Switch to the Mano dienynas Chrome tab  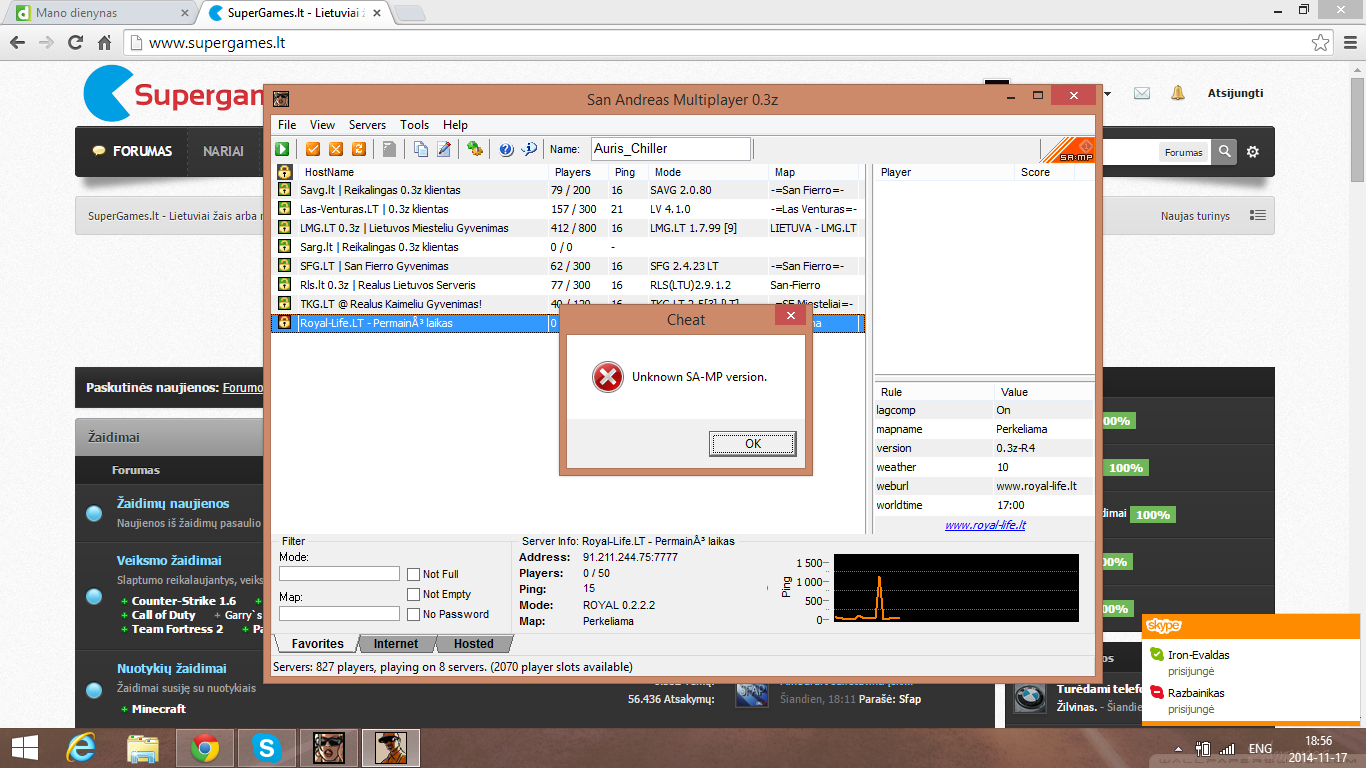[100, 13]
